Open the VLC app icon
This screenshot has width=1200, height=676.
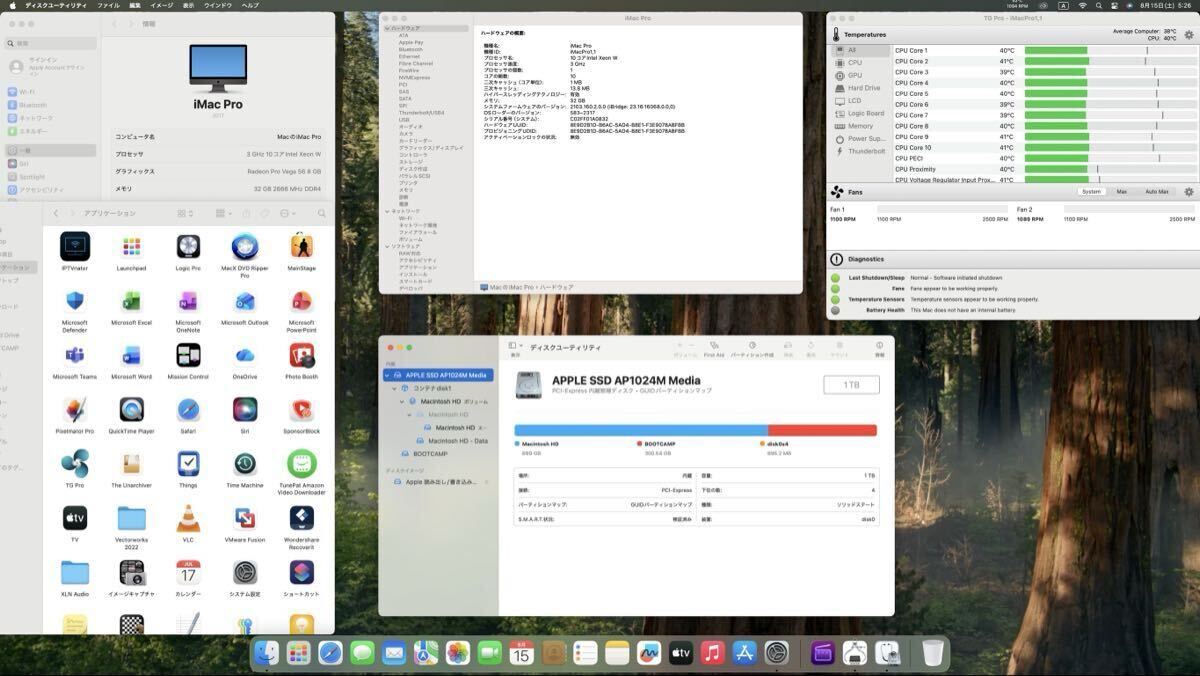(x=188, y=518)
